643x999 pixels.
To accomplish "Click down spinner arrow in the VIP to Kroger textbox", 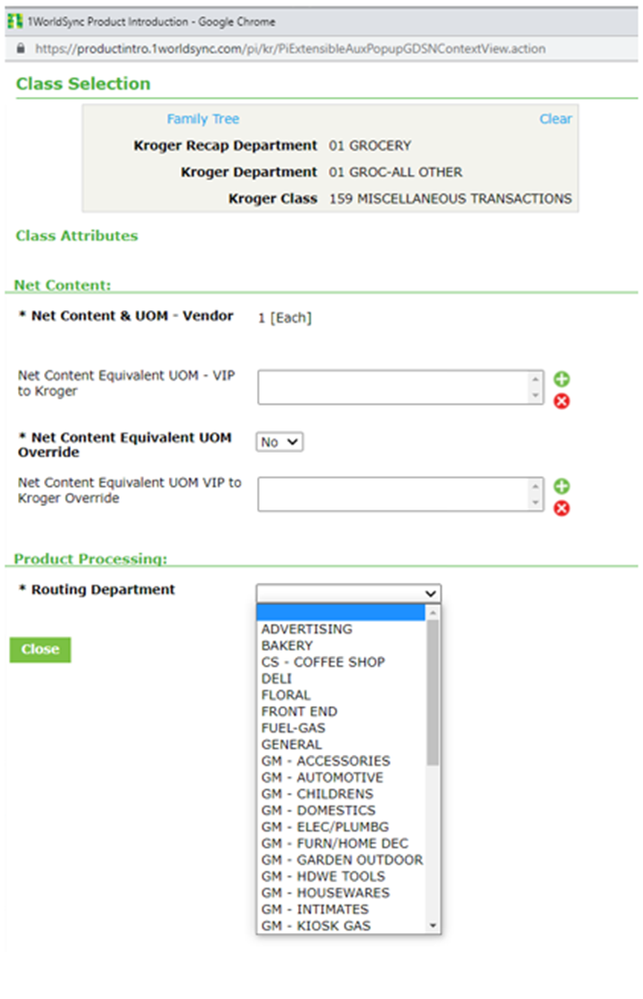I will point(535,396).
